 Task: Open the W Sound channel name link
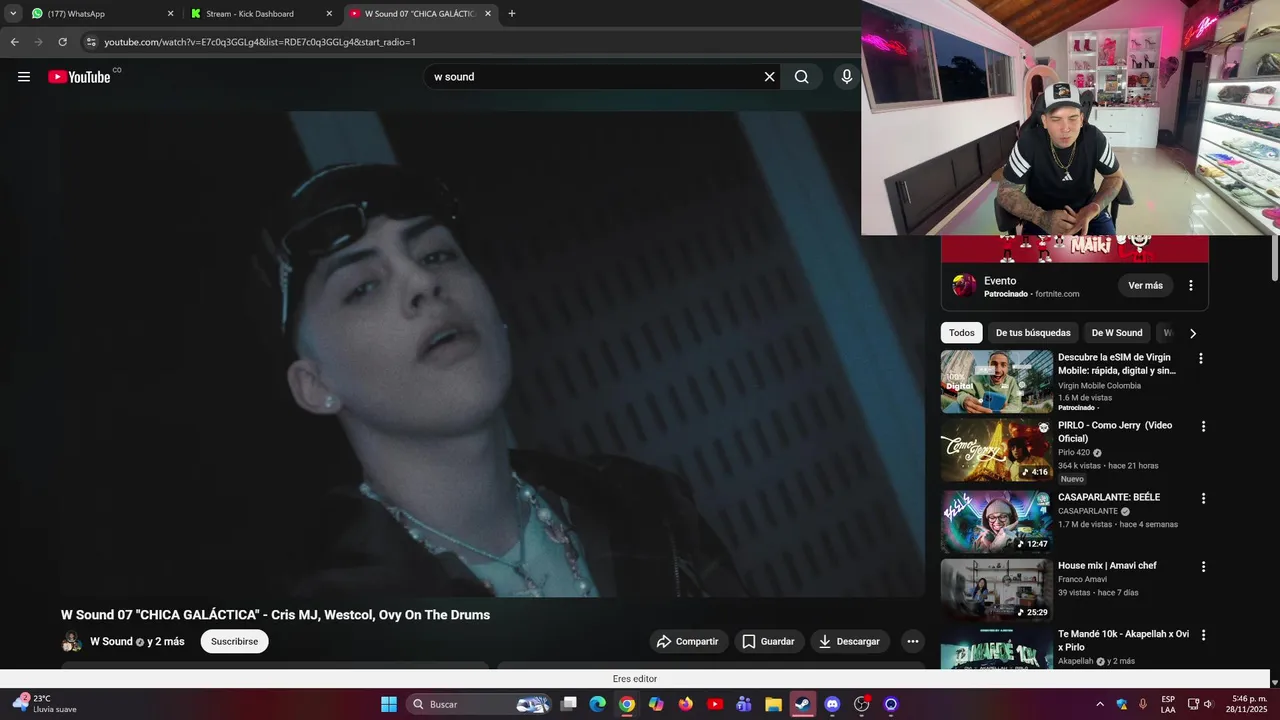(111, 642)
